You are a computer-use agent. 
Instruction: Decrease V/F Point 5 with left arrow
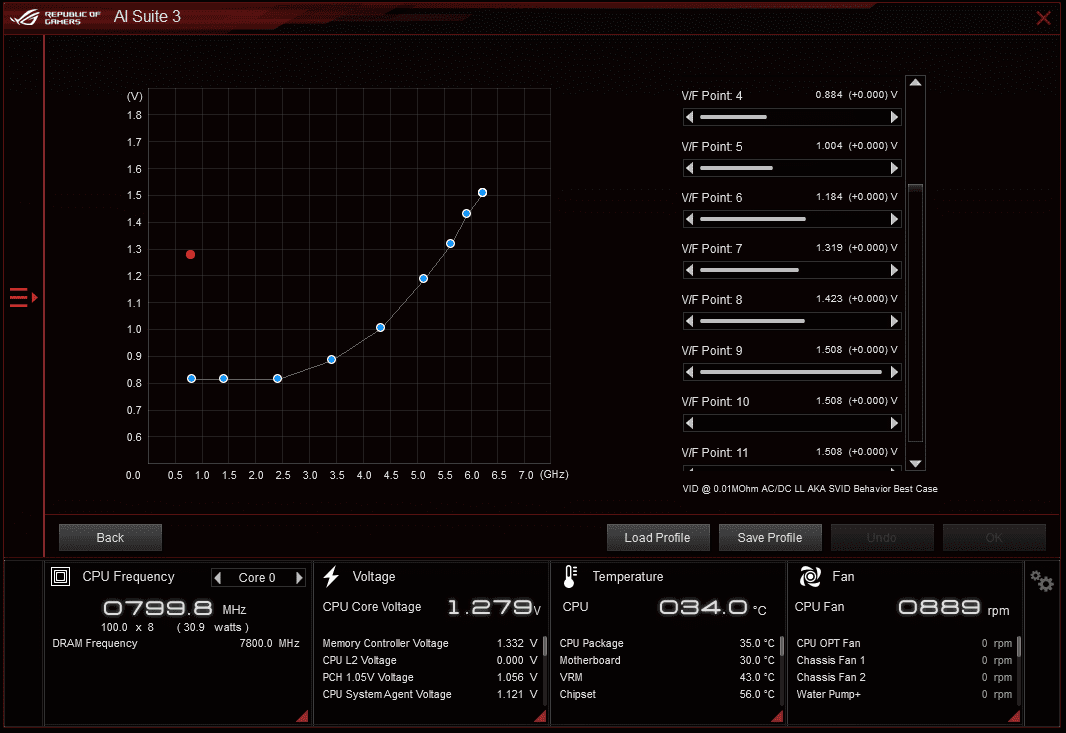[x=689, y=168]
